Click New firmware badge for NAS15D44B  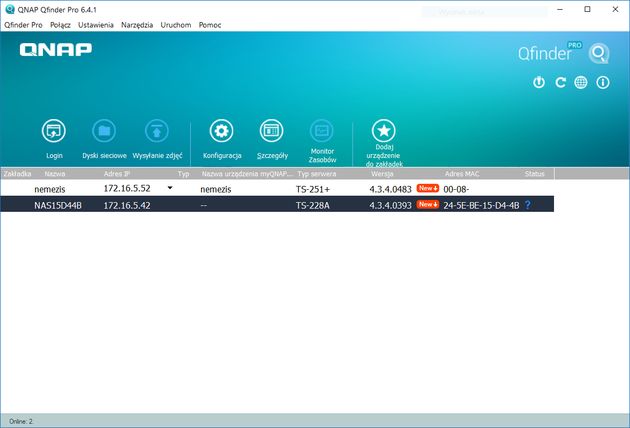(428, 205)
